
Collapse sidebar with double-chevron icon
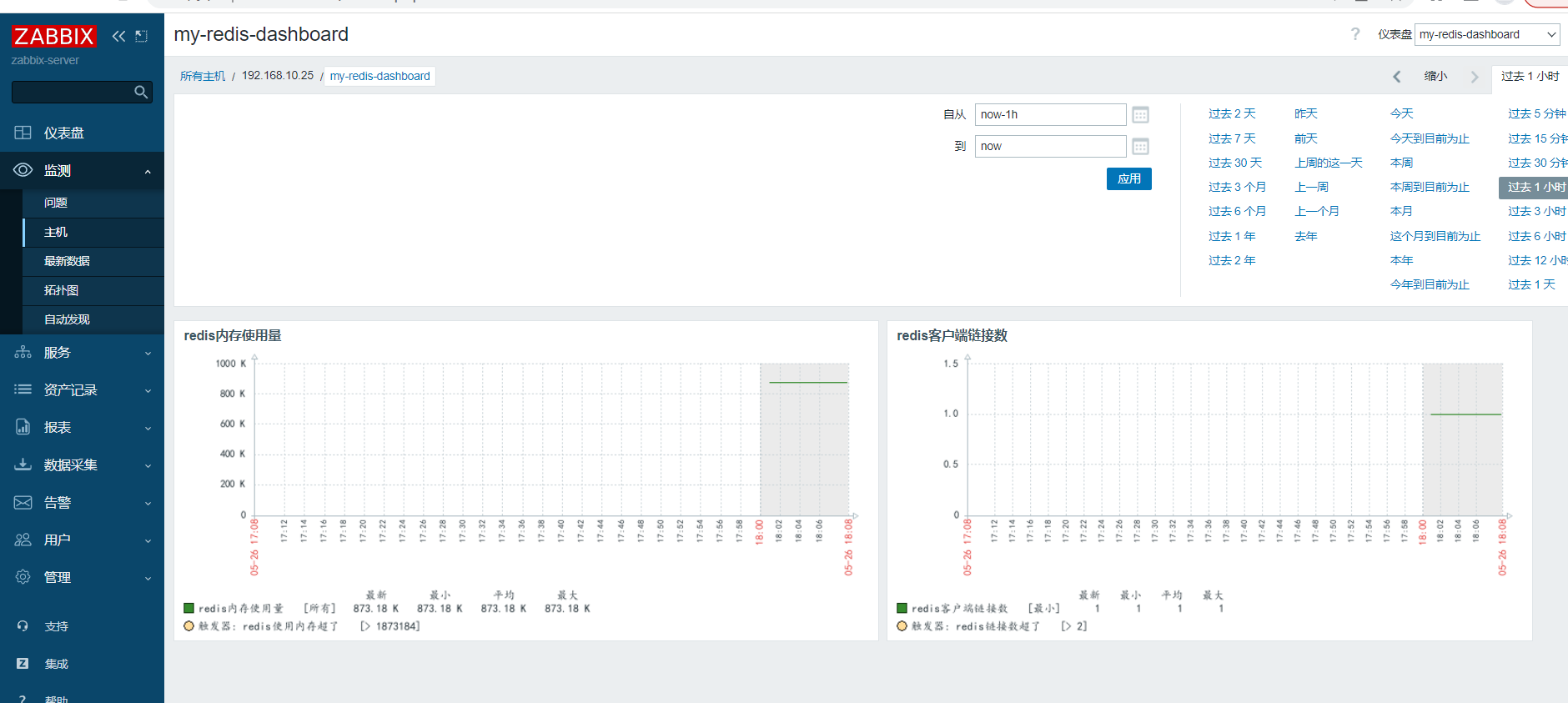point(118,36)
